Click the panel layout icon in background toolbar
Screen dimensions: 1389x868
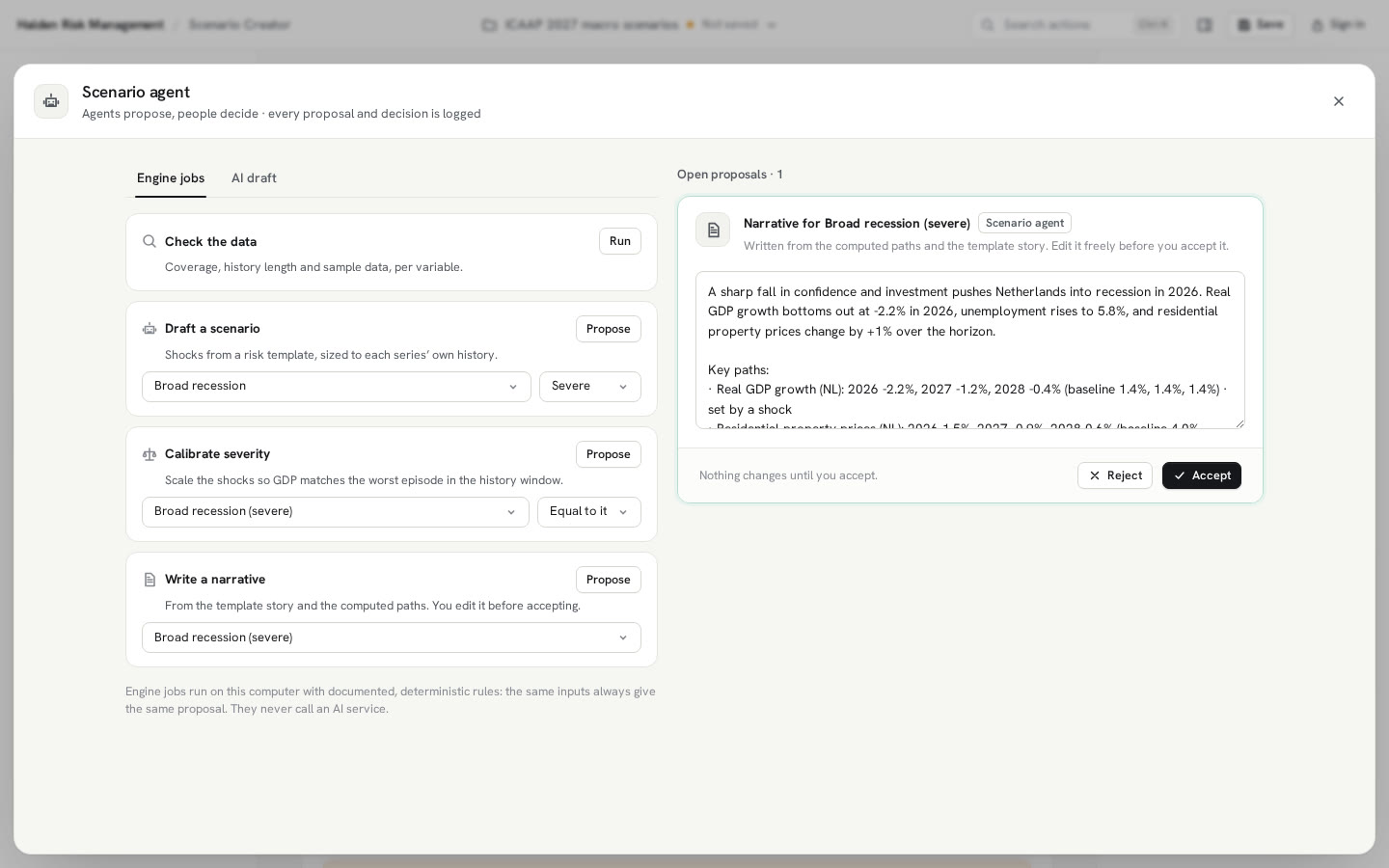pyautogui.click(x=1205, y=25)
